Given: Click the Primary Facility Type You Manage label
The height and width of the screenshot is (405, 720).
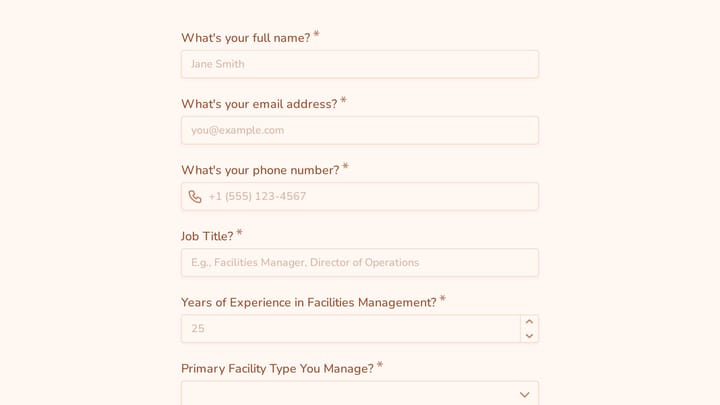Looking at the screenshot, I should coord(277,369).
